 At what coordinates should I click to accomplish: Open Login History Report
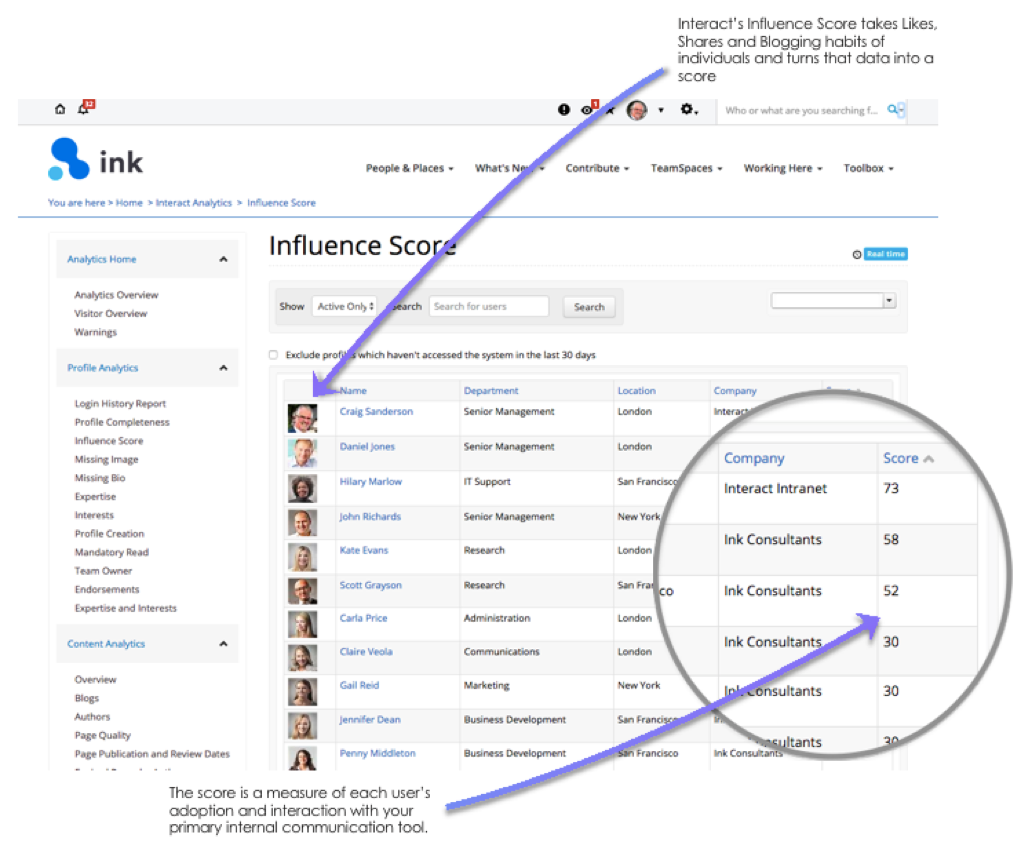coord(120,404)
